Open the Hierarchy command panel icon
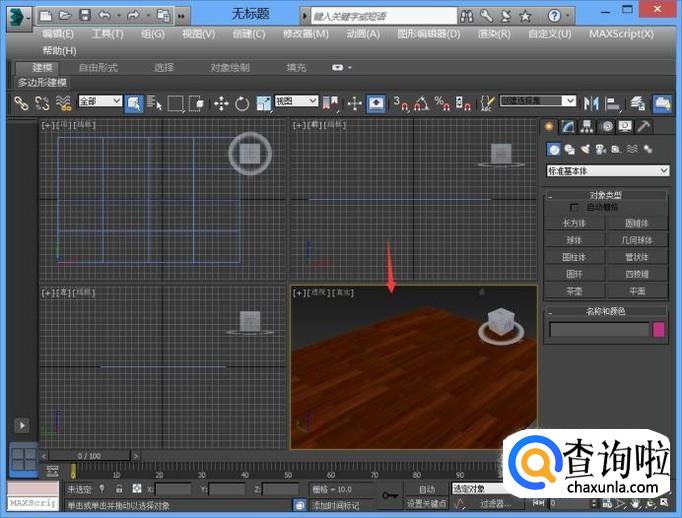The image size is (682, 518). [x=587, y=127]
